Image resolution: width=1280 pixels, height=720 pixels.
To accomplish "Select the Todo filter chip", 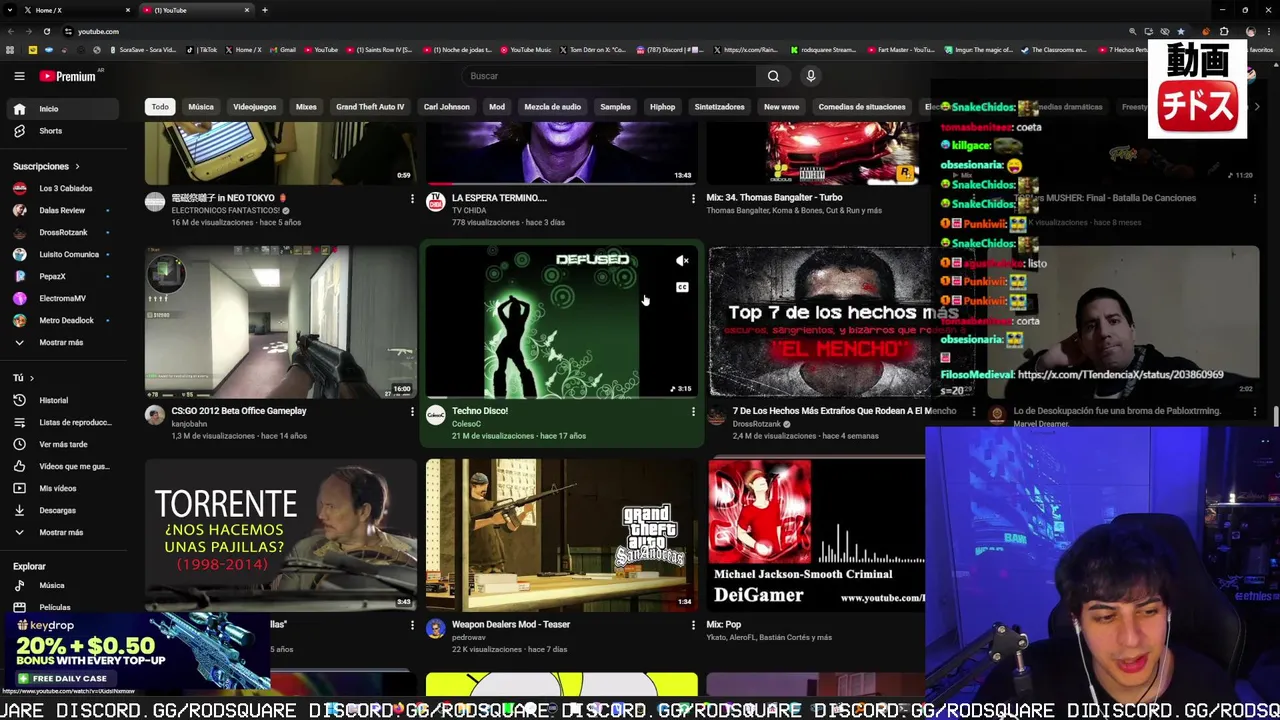I will (x=160, y=107).
